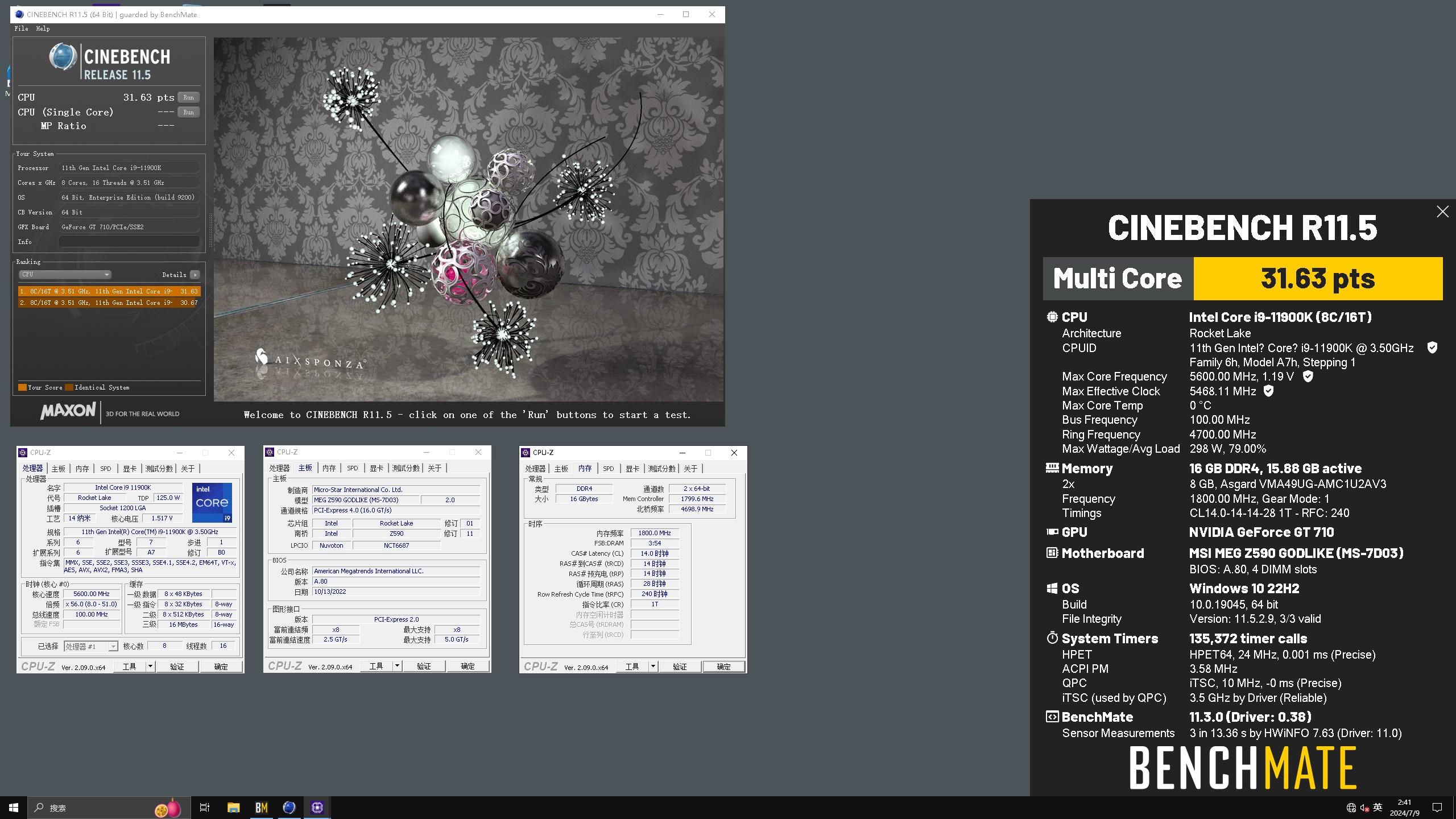Open 显卡 tab in first CPU-Z window
The image size is (1456, 819).
130,469
